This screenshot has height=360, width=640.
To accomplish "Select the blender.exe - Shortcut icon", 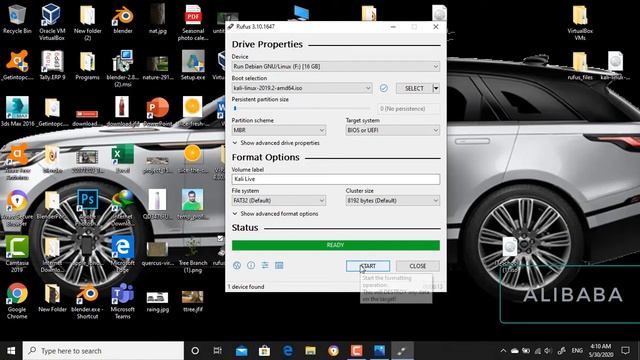I will (x=87, y=301).
